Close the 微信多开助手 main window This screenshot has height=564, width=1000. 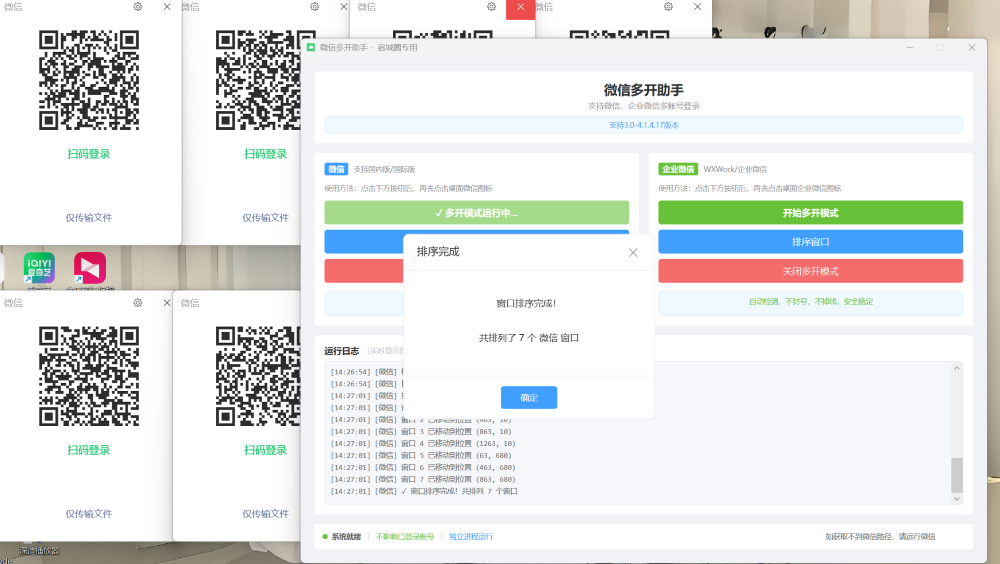[971, 48]
